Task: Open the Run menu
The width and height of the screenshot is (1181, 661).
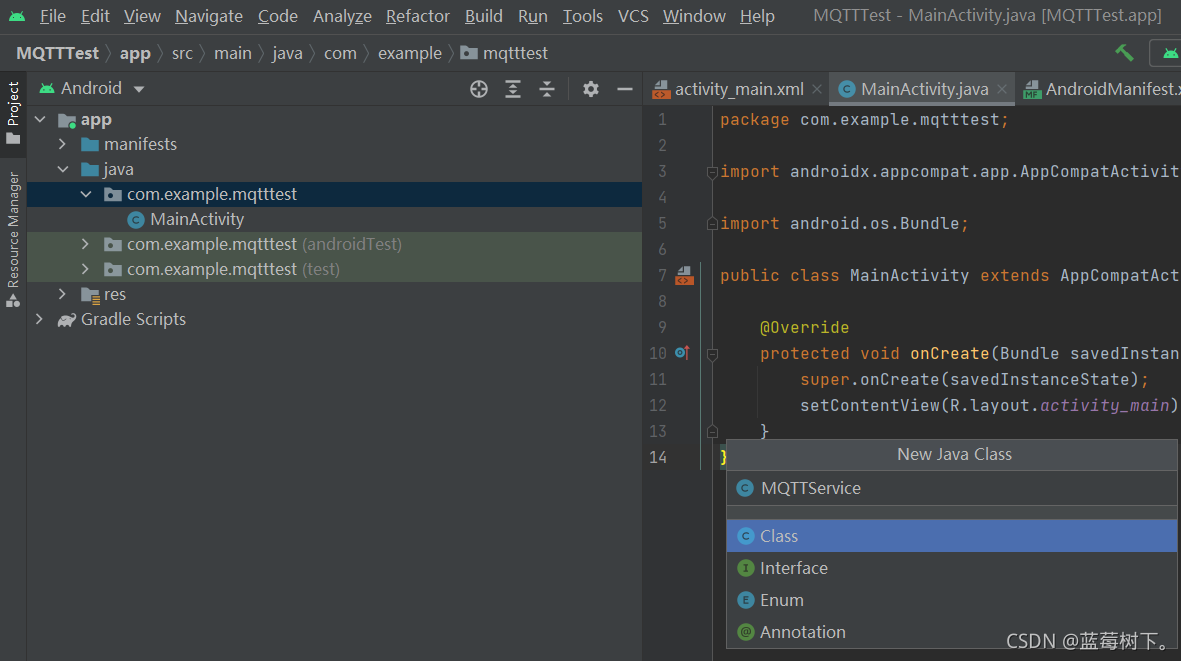Action: (x=533, y=16)
